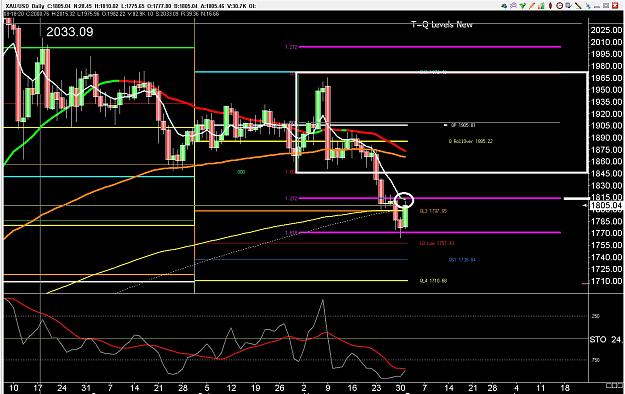Image resolution: width=625 pixels, height=394 pixels.
Task: Click the 1890.00 price scale label
Action: click(x=607, y=138)
